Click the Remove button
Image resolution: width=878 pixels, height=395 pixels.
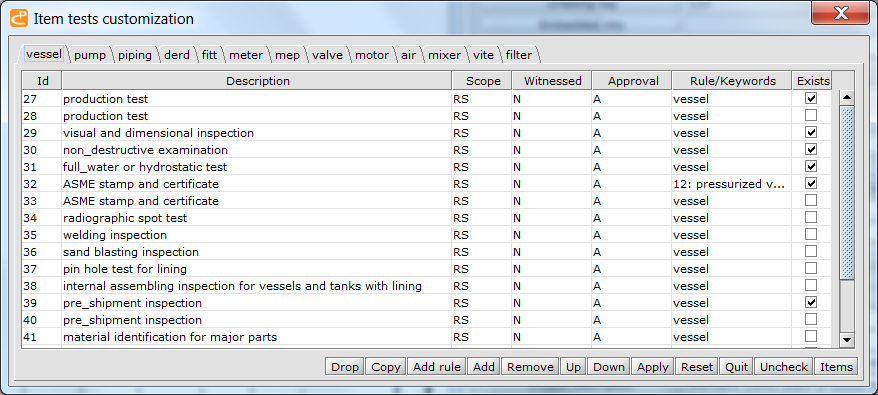[530, 367]
